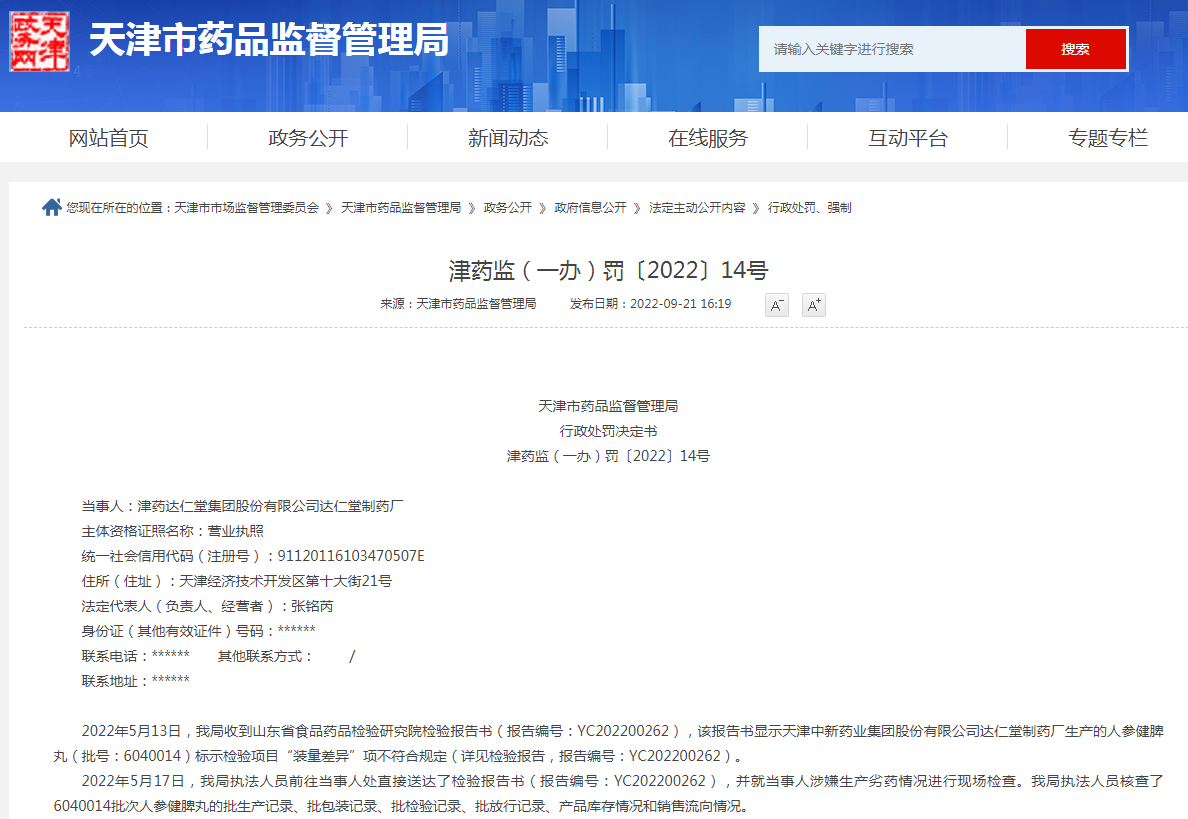Open the 网站首页 menu item

[108, 138]
